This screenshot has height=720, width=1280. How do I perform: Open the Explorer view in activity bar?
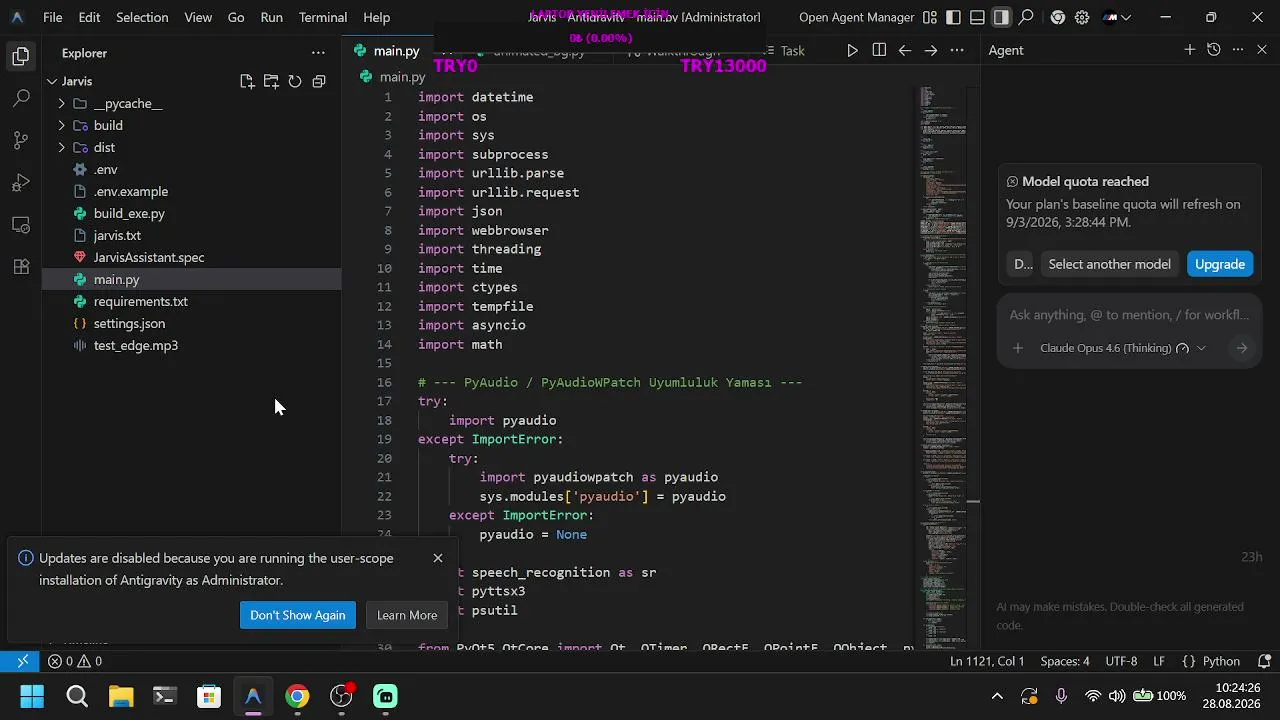tap(21, 57)
